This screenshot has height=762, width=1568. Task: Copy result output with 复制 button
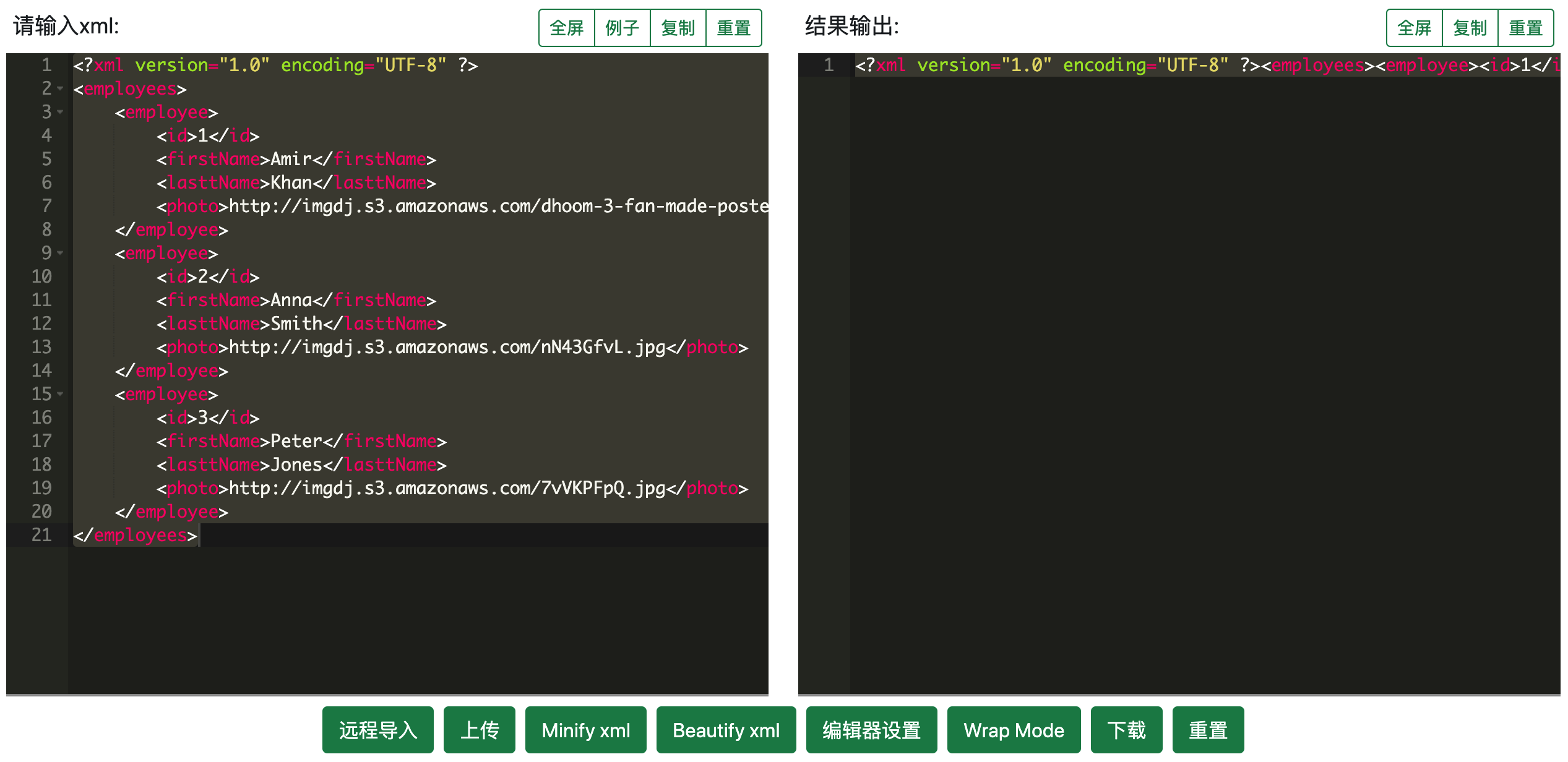coord(1470,28)
